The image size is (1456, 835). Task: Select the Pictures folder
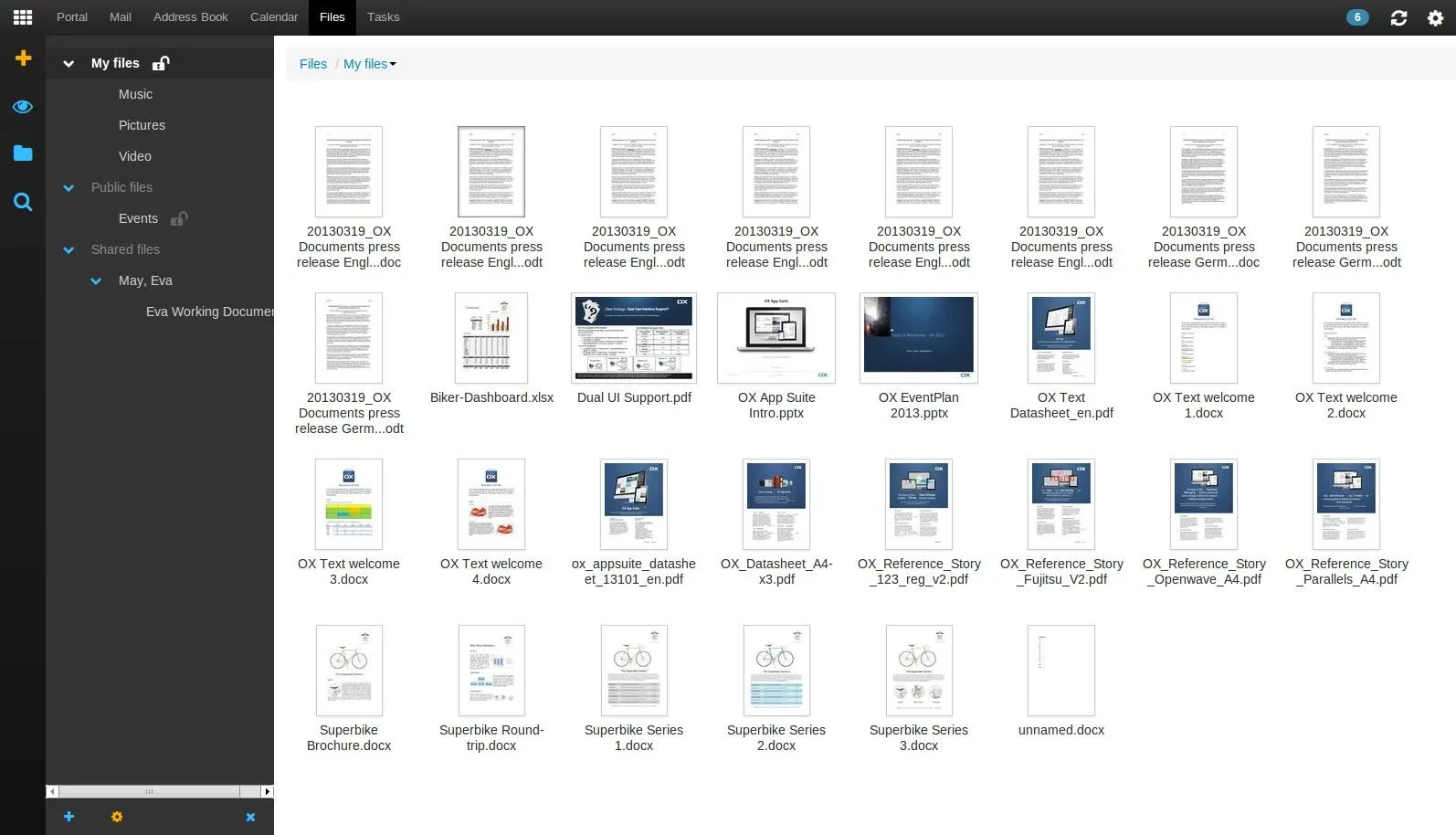142,125
